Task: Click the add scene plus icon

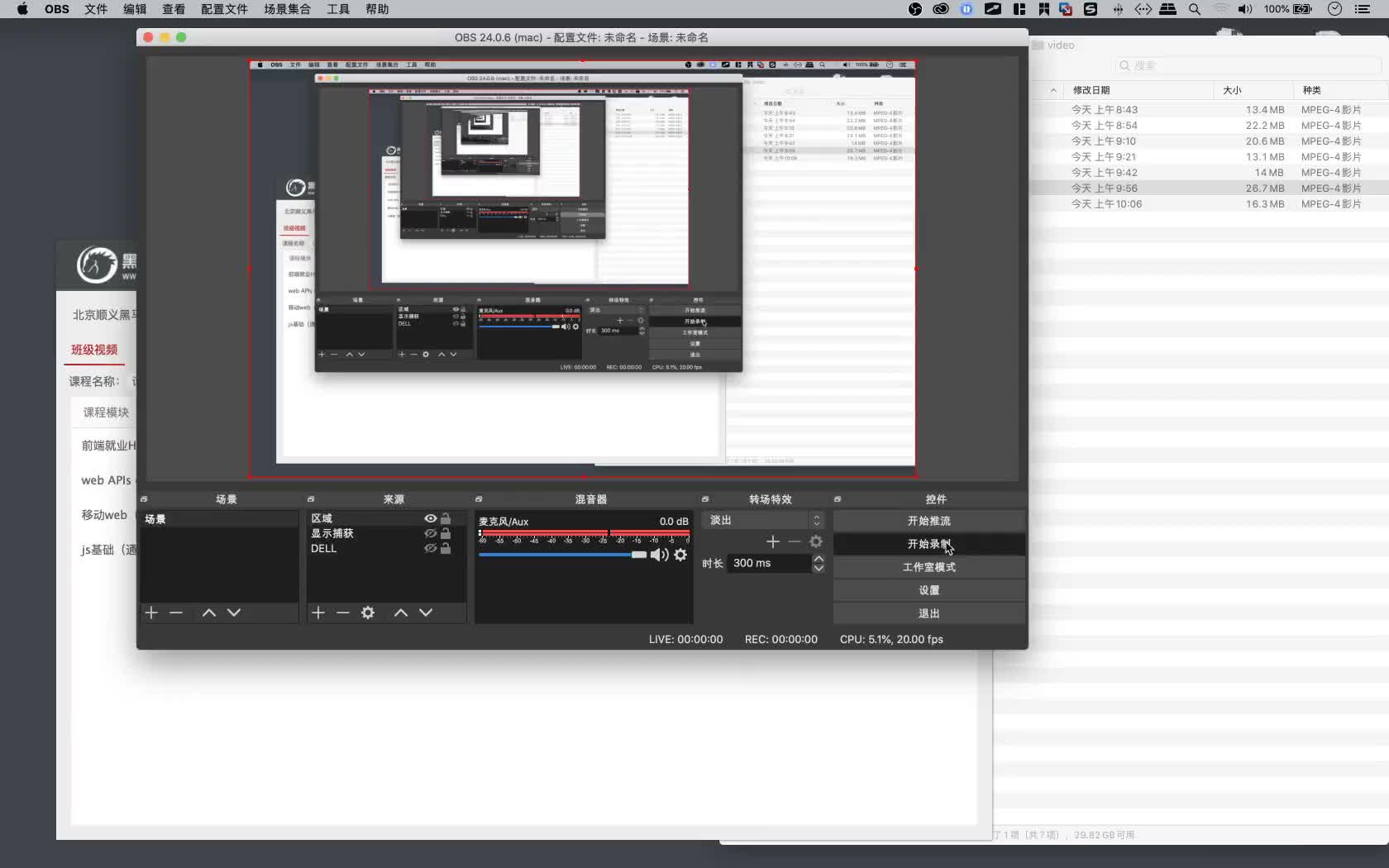Action: click(151, 613)
